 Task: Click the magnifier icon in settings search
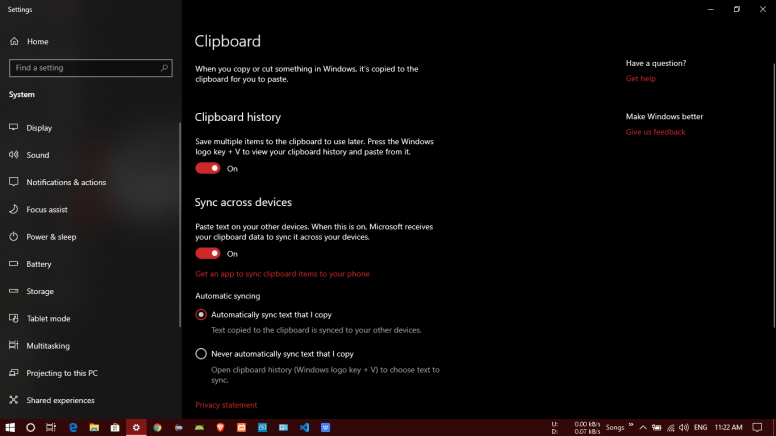coord(164,68)
